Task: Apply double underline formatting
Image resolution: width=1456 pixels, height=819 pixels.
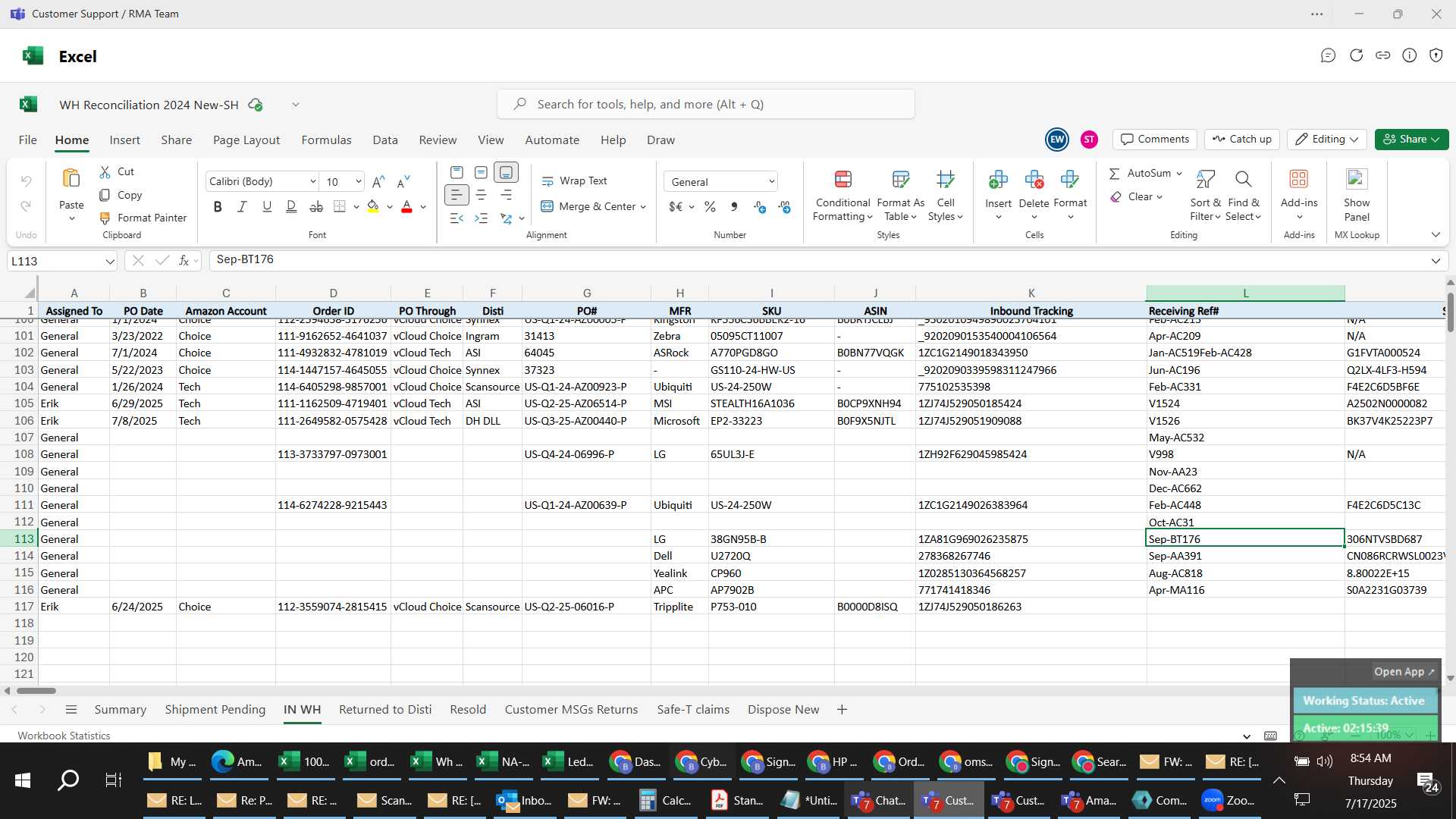Action: pos(291,207)
